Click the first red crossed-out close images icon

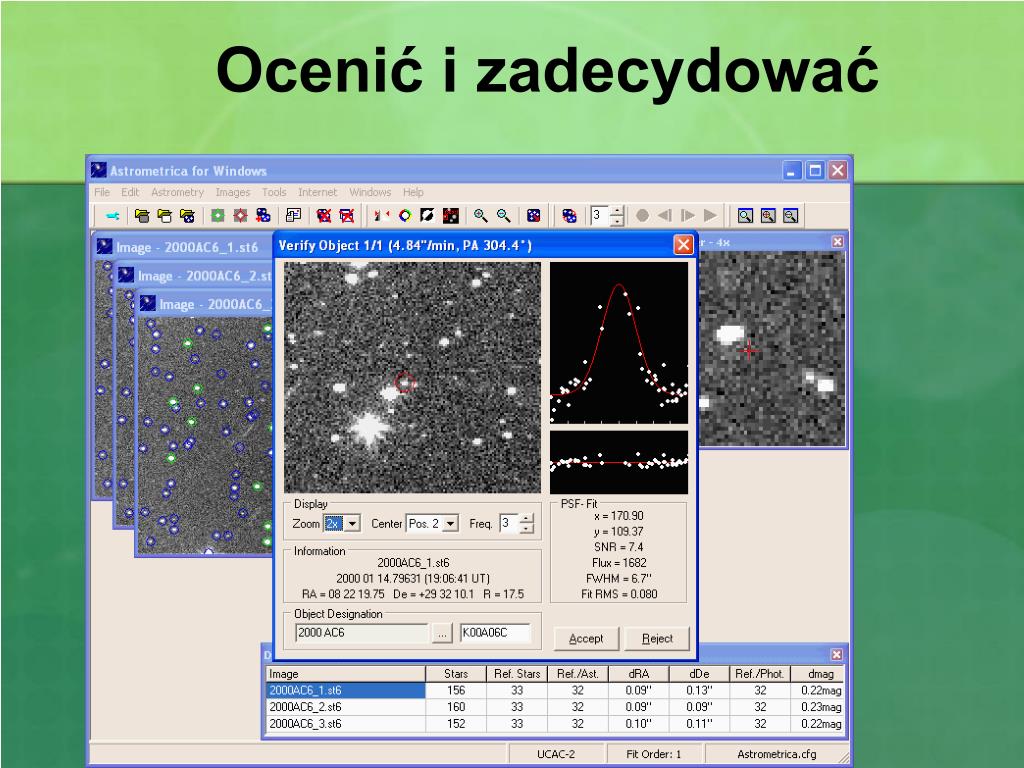pyautogui.click(x=323, y=216)
